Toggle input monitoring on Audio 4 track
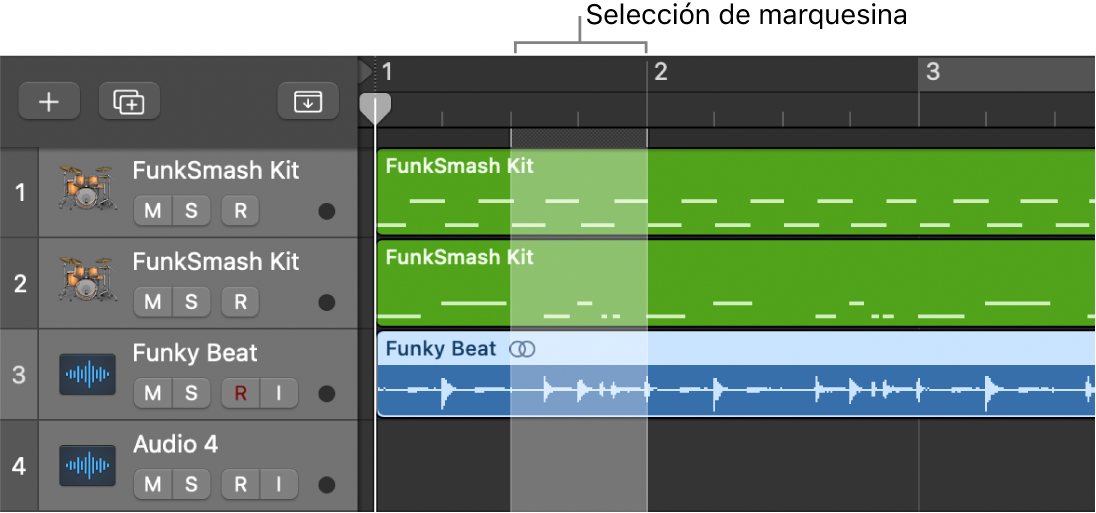The width and height of the screenshot is (1096, 513). pos(279,485)
